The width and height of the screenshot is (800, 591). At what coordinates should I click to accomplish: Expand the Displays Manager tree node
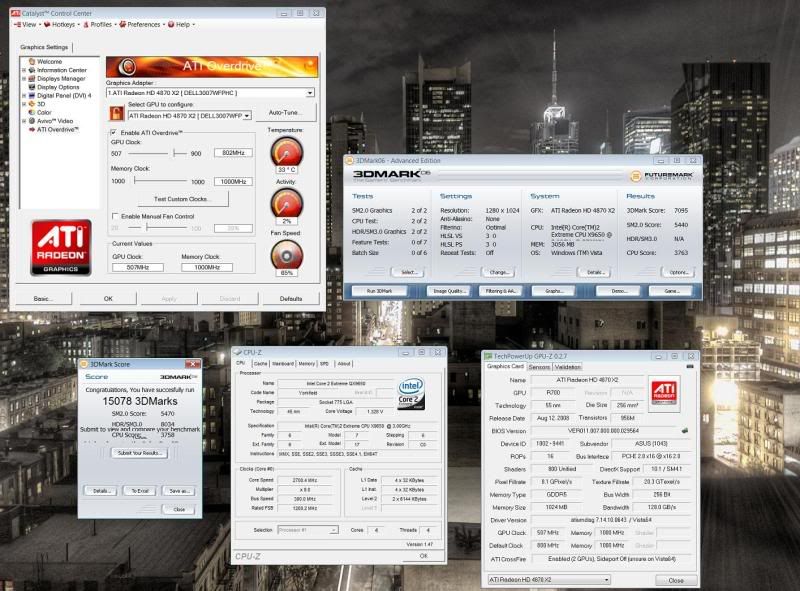coord(24,79)
